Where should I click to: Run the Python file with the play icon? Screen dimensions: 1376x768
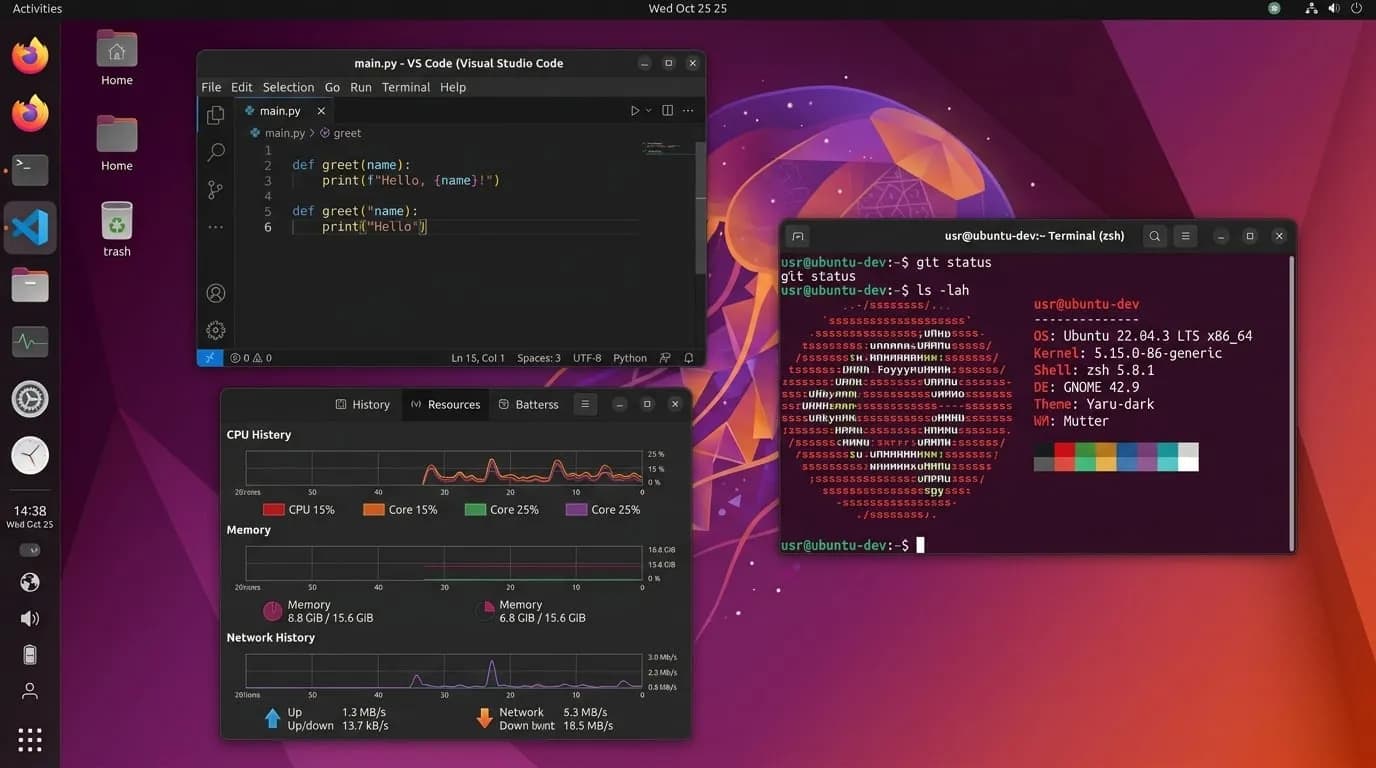[634, 111]
